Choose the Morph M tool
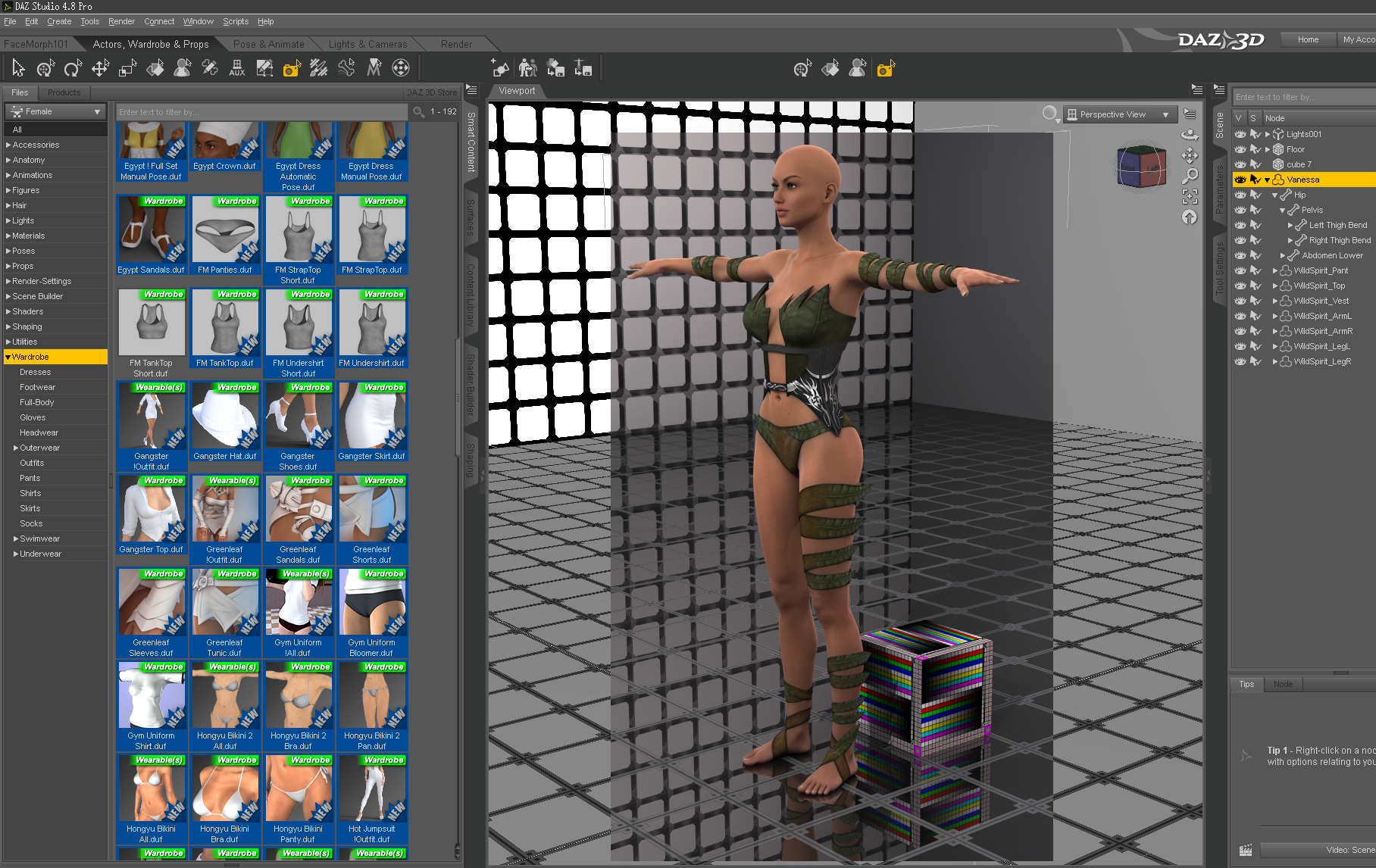The image size is (1376, 868). pyautogui.click(x=374, y=69)
